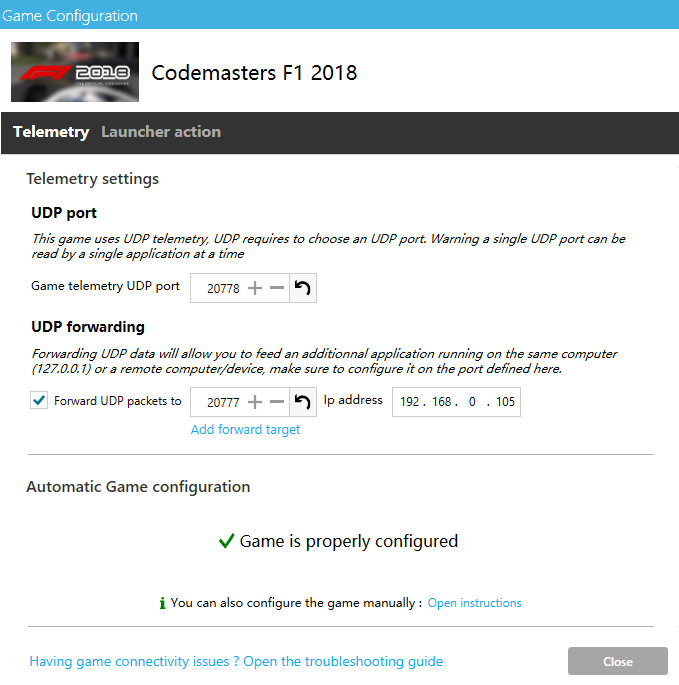Reset the forward UDP port to default
This screenshot has height=685, width=679.
pos(303,402)
